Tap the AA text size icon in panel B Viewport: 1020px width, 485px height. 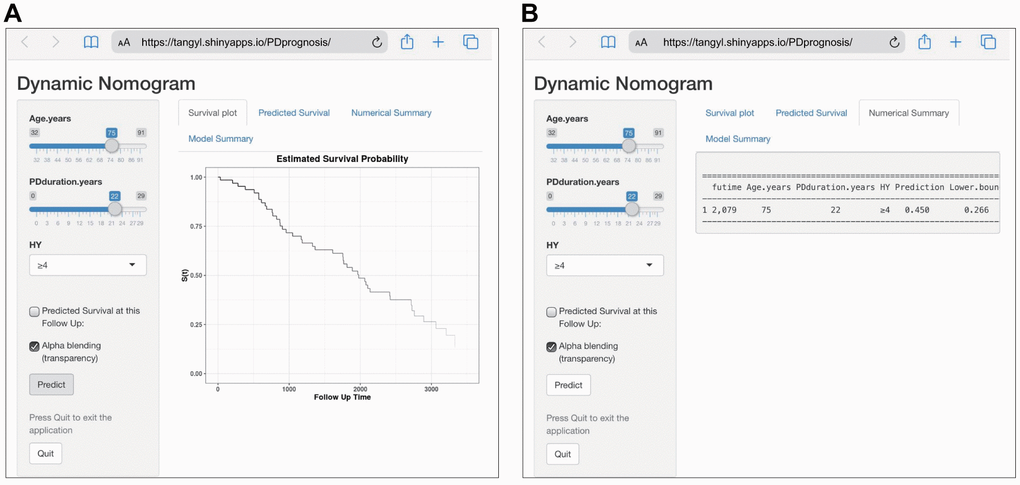click(641, 43)
